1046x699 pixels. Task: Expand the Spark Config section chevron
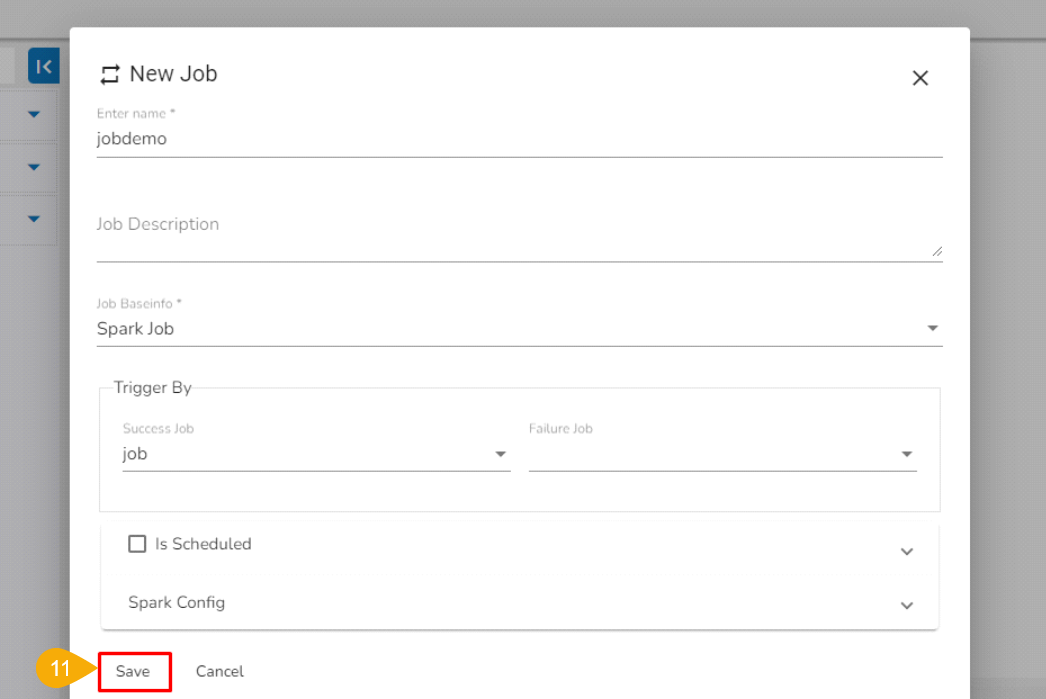tap(907, 605)
